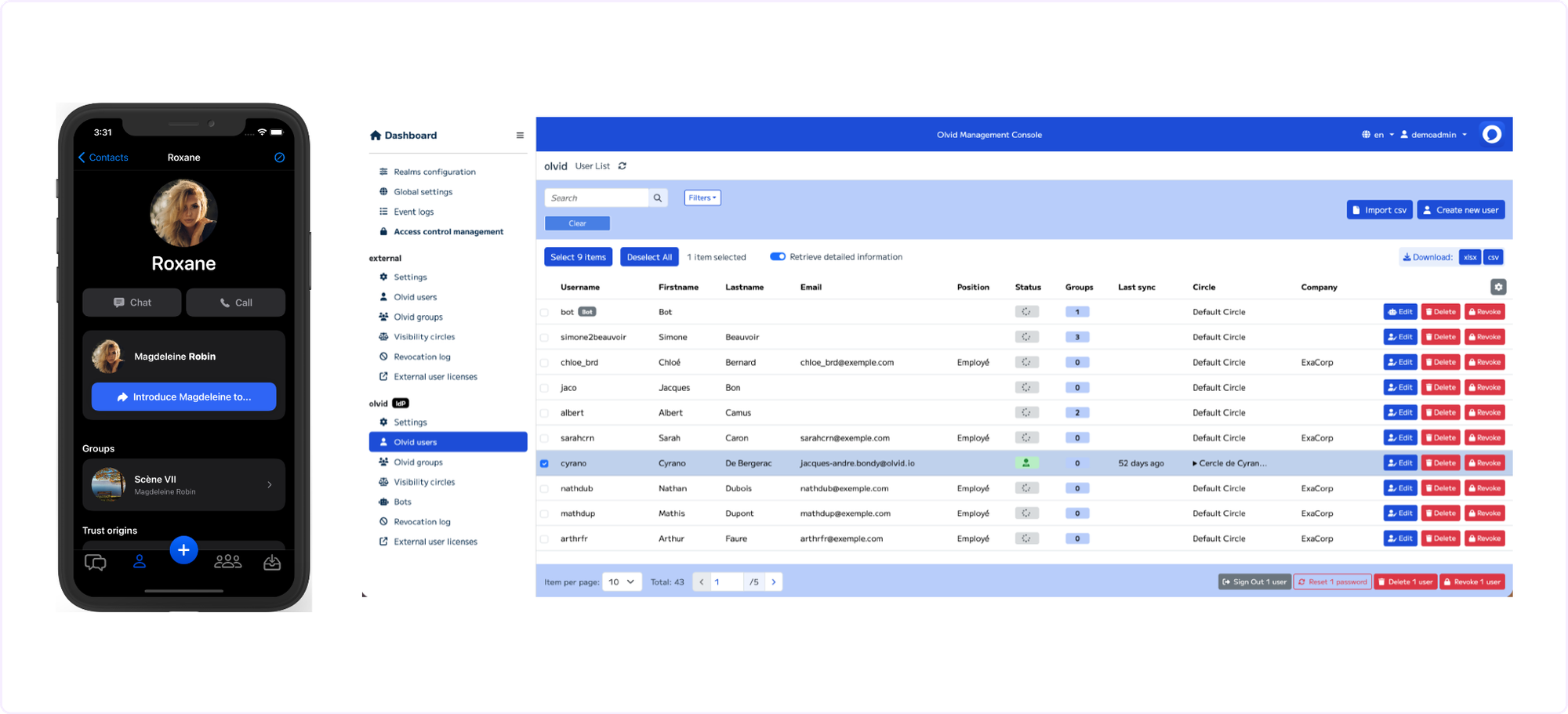Open Event logs in sidebar
Screen dimensions: 1568x714
coord(413,212)
